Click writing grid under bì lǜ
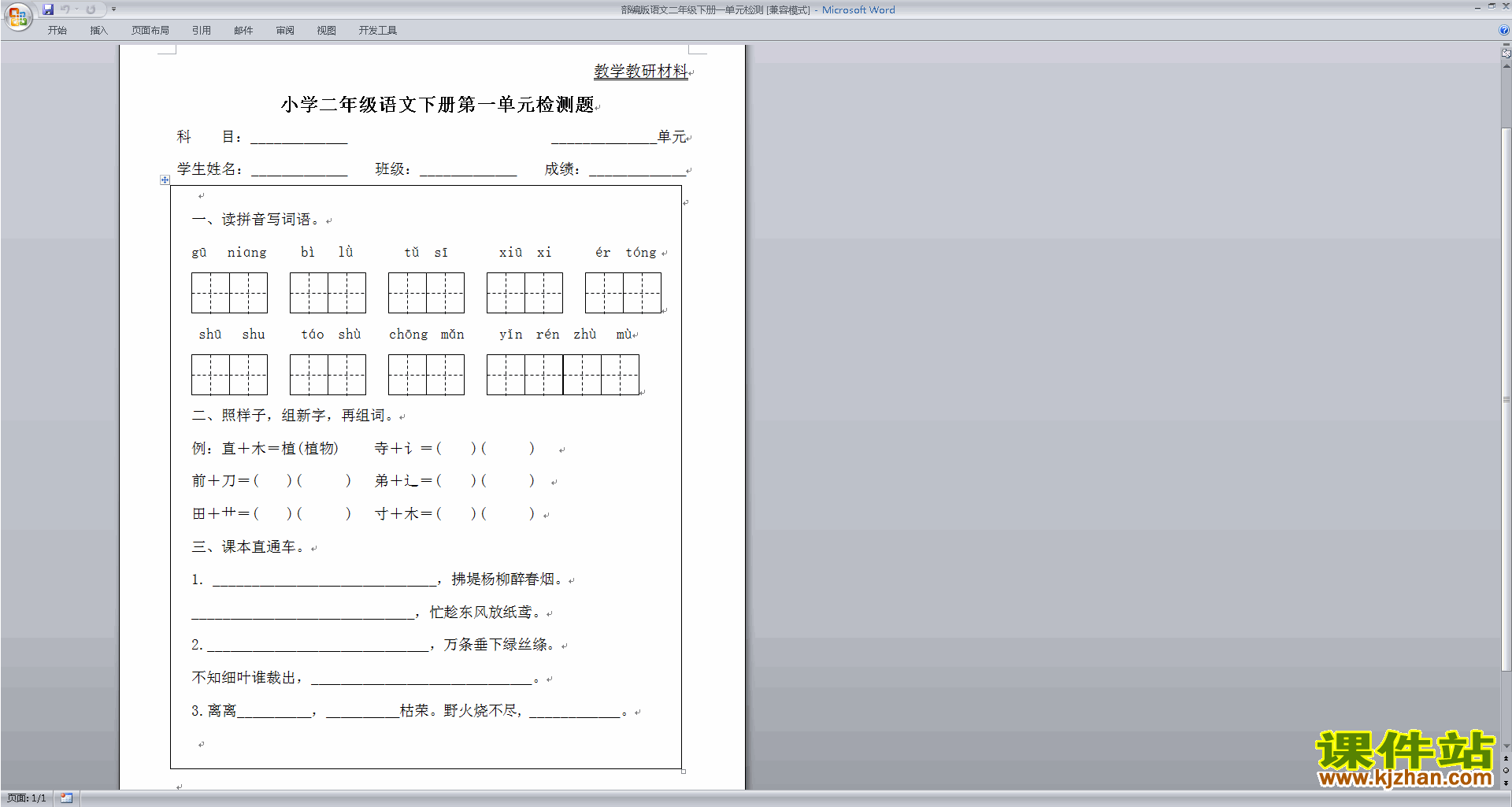This screenshot has width=1512, height=807. pos(328,293)
